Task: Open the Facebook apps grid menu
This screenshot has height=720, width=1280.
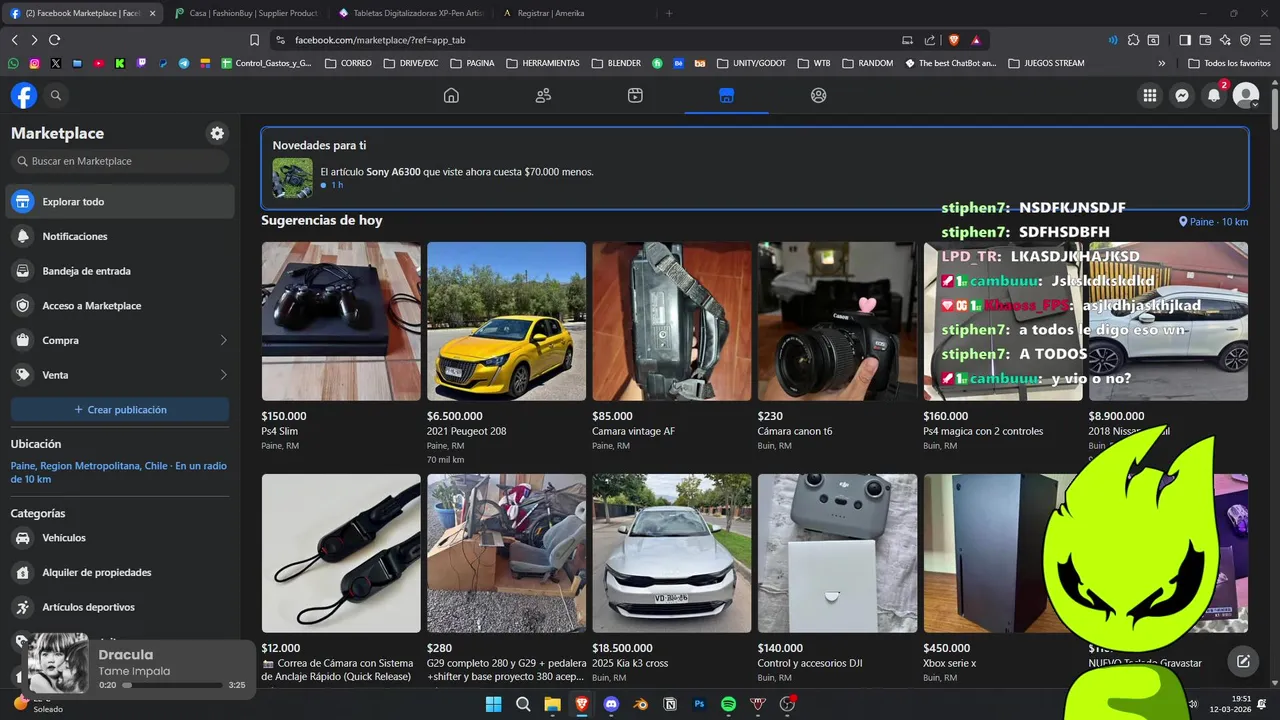Action: 1150,95
